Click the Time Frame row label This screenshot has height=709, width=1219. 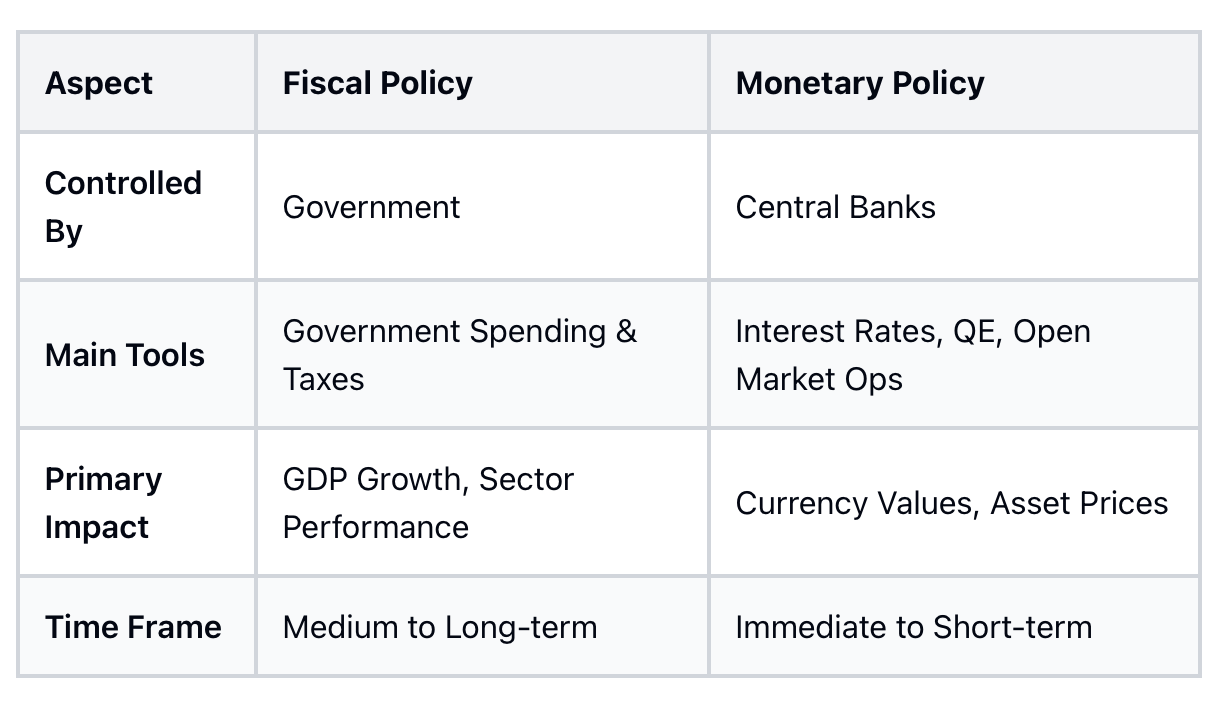point(137,626)
